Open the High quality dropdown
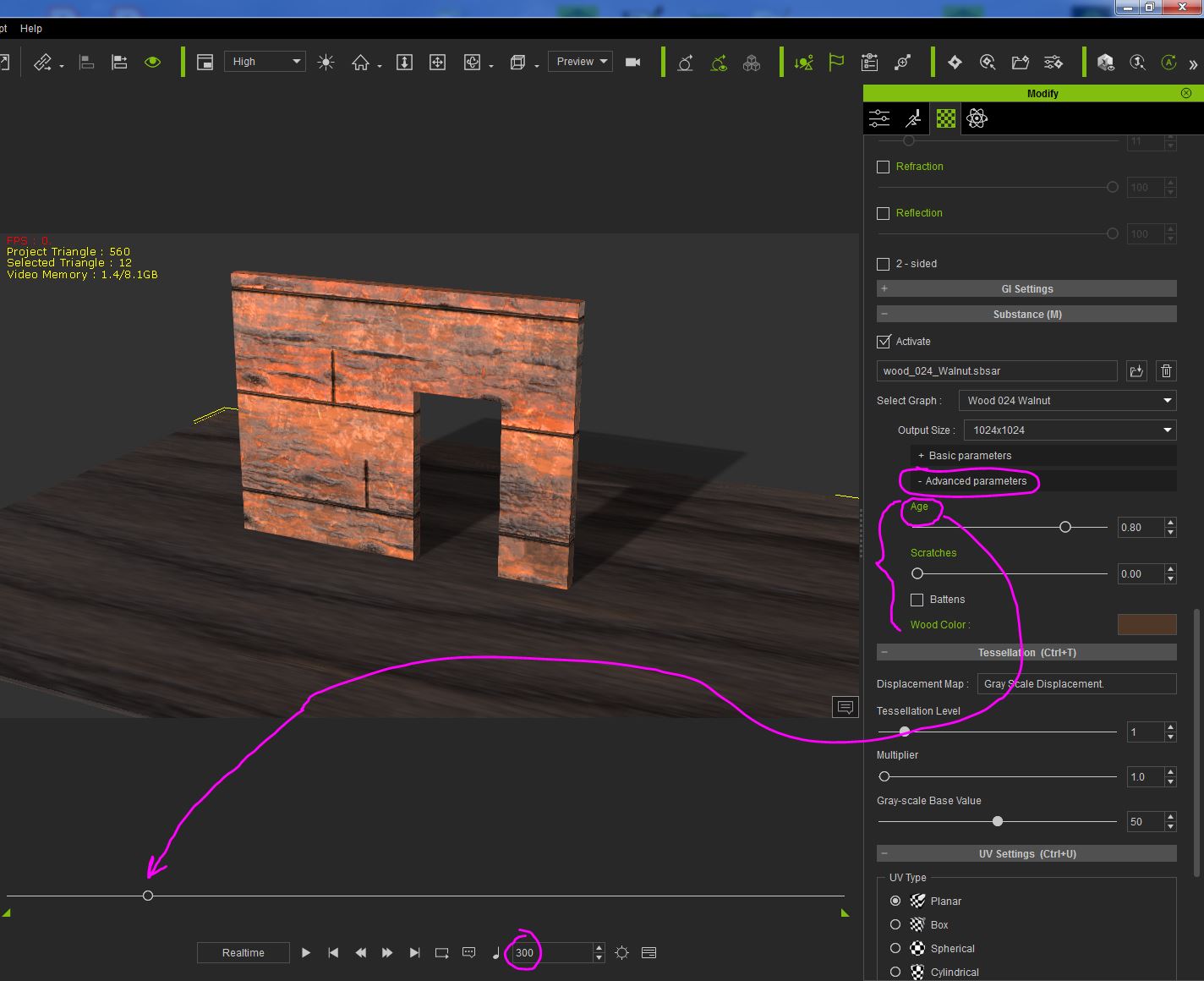The height and width of the screenshot is (981, 1204). (265, 62)
